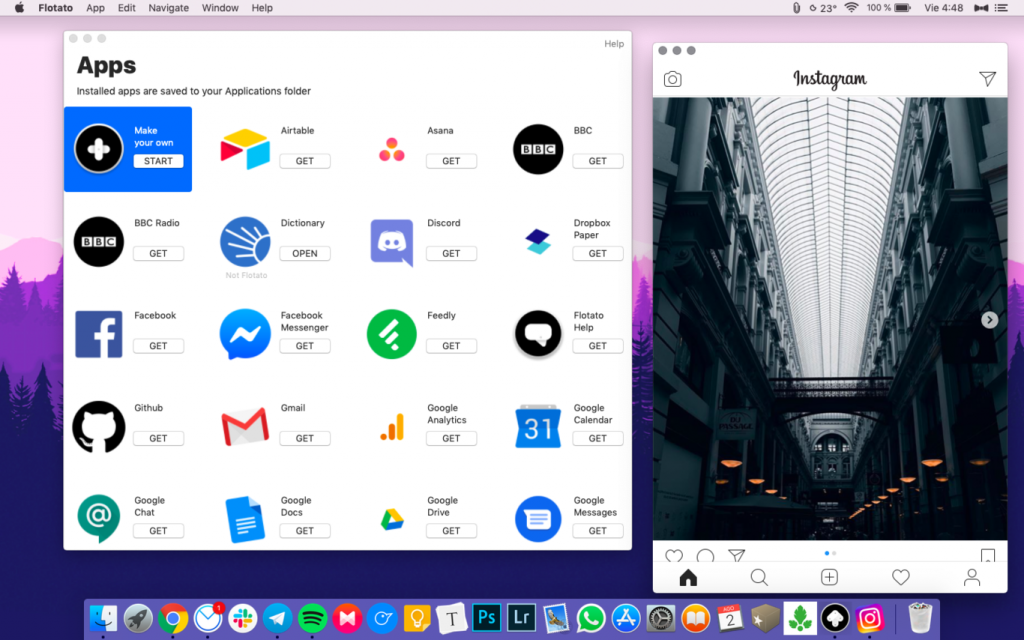Click the Dropbox Paper icon
This screenshot has height=640, width=1024.
point(538,242)
